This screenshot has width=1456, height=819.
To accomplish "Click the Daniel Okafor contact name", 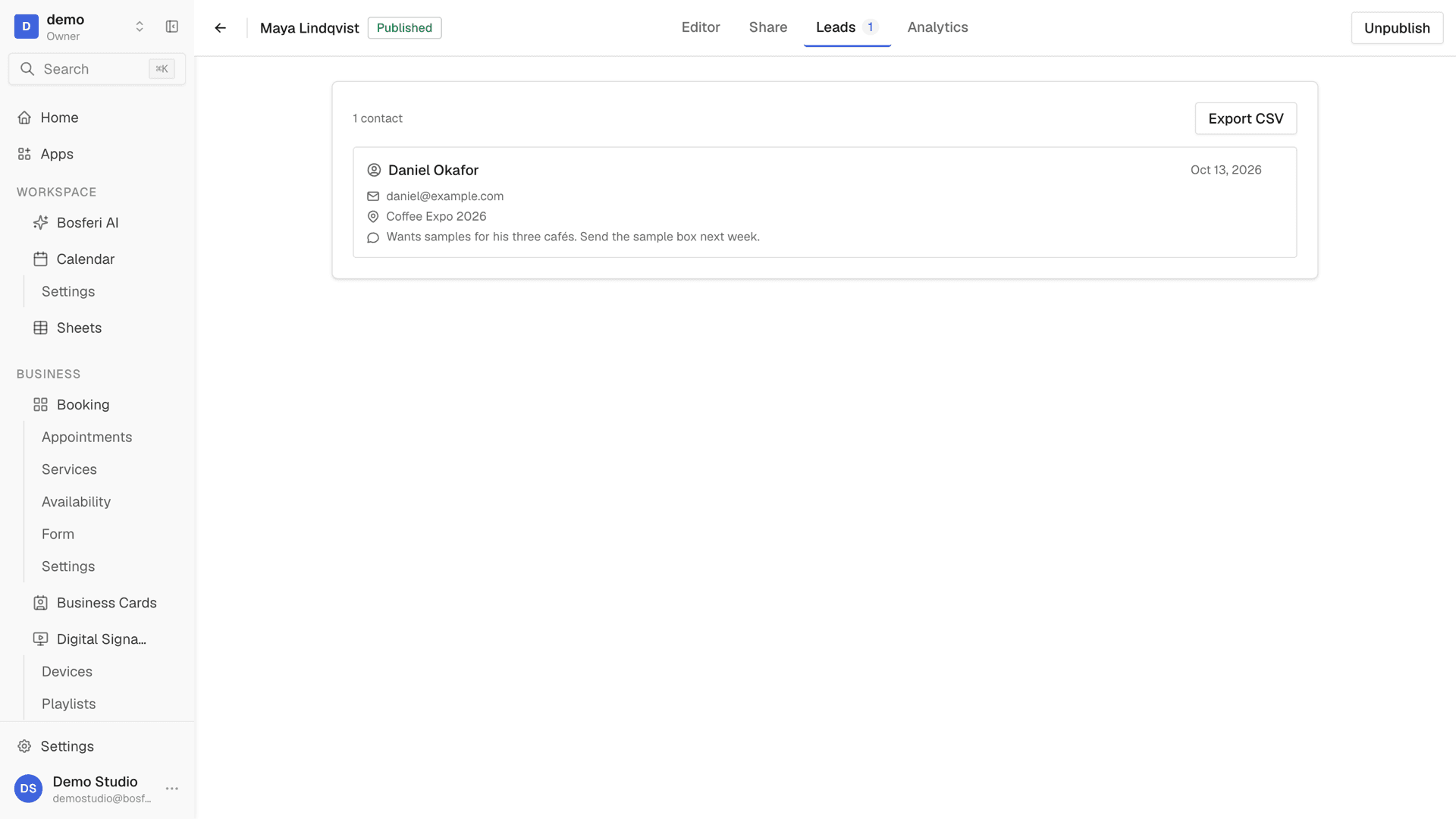I will [x=433, y=170].
